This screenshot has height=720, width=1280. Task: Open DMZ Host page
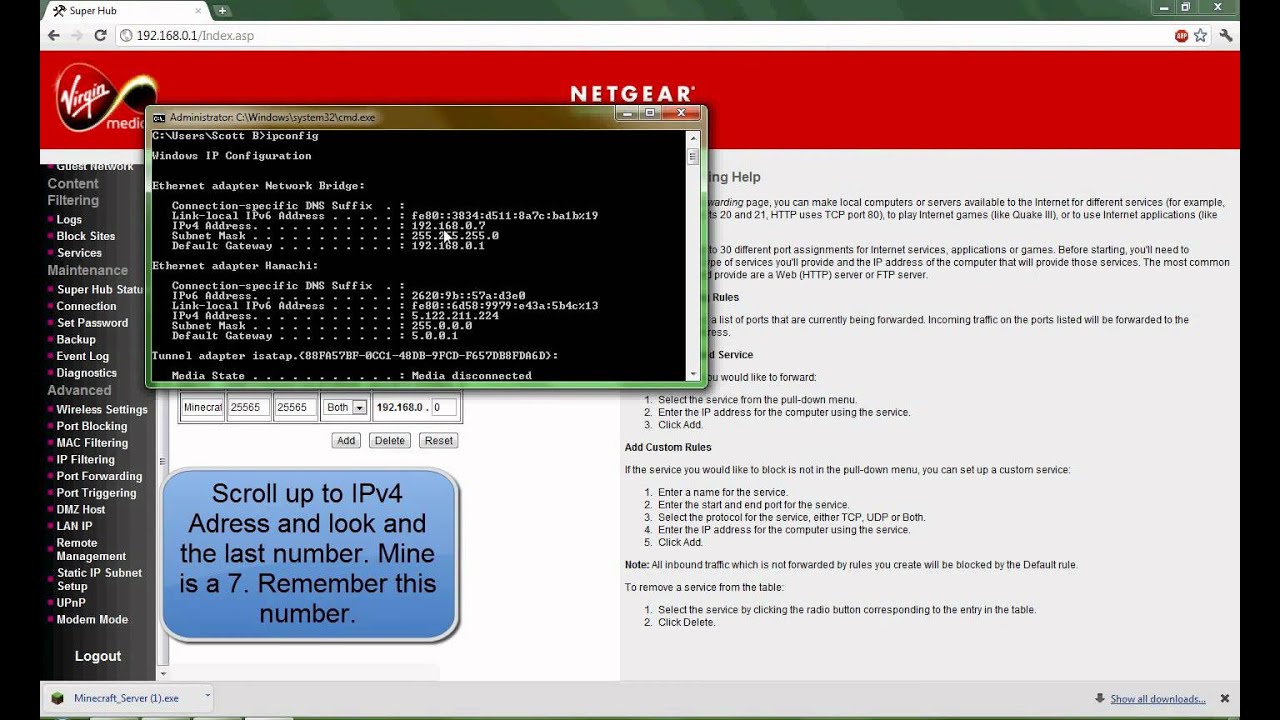point(81,510)
